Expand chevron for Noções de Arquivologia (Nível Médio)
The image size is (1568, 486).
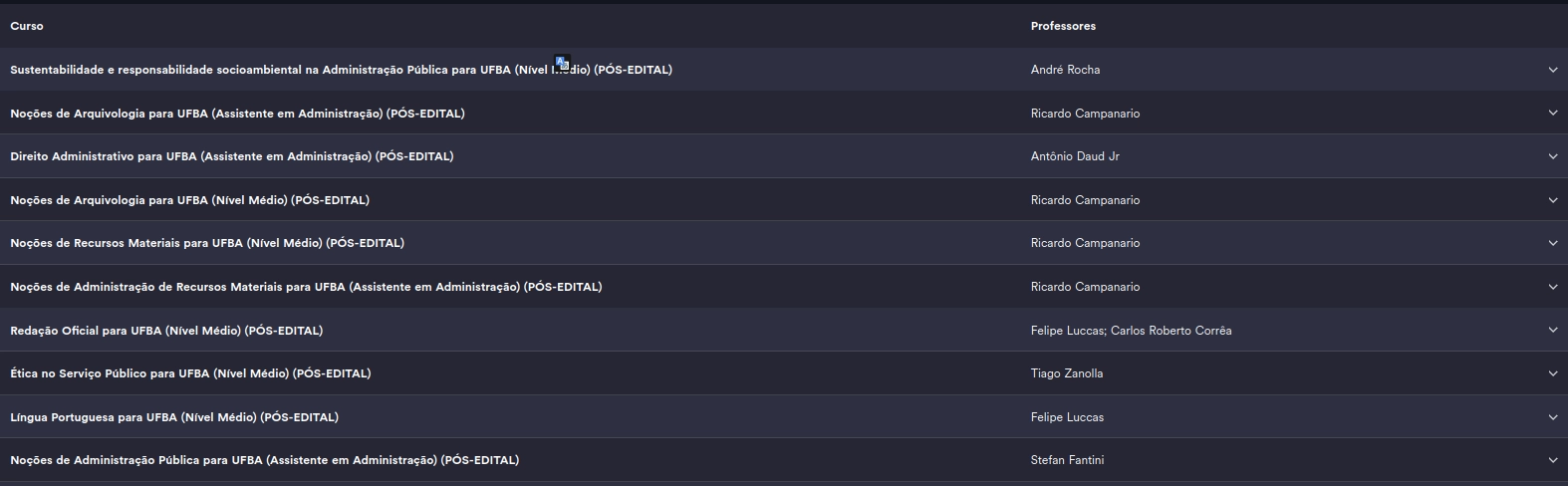tap(1552, 200)
